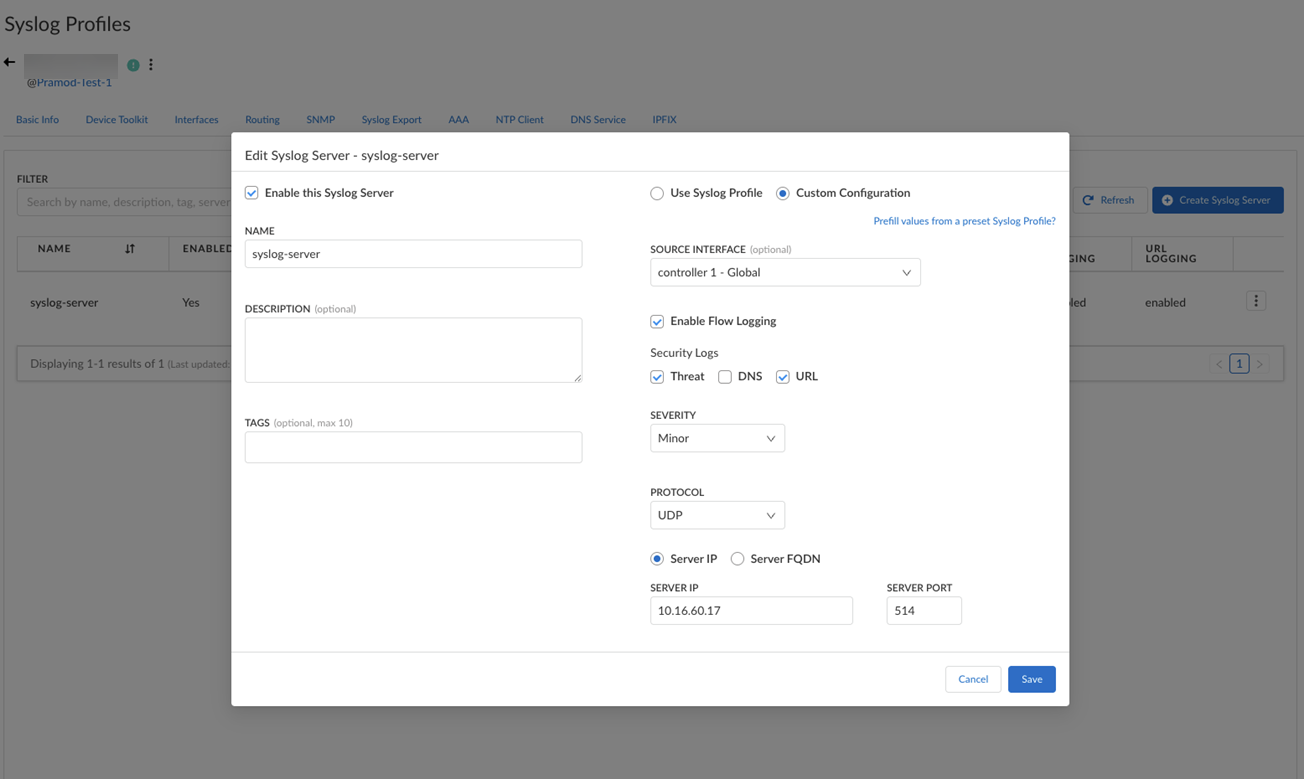This screenshot has width=1304, height=779.
Task: Click the Server IP input field
Action: point(751,610)
